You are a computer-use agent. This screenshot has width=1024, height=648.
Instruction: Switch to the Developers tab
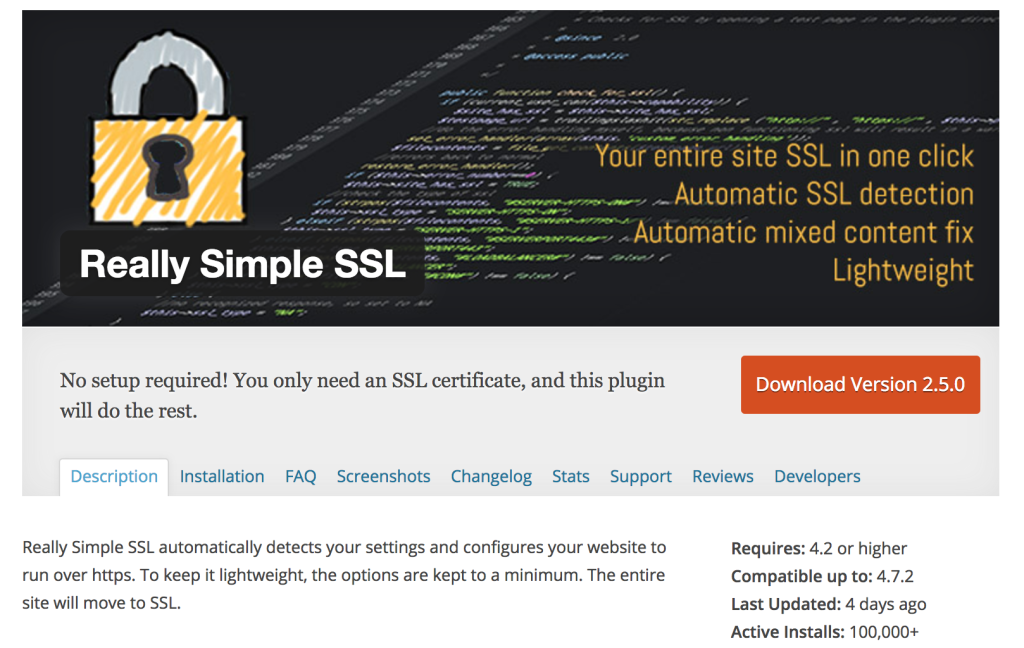817,476
